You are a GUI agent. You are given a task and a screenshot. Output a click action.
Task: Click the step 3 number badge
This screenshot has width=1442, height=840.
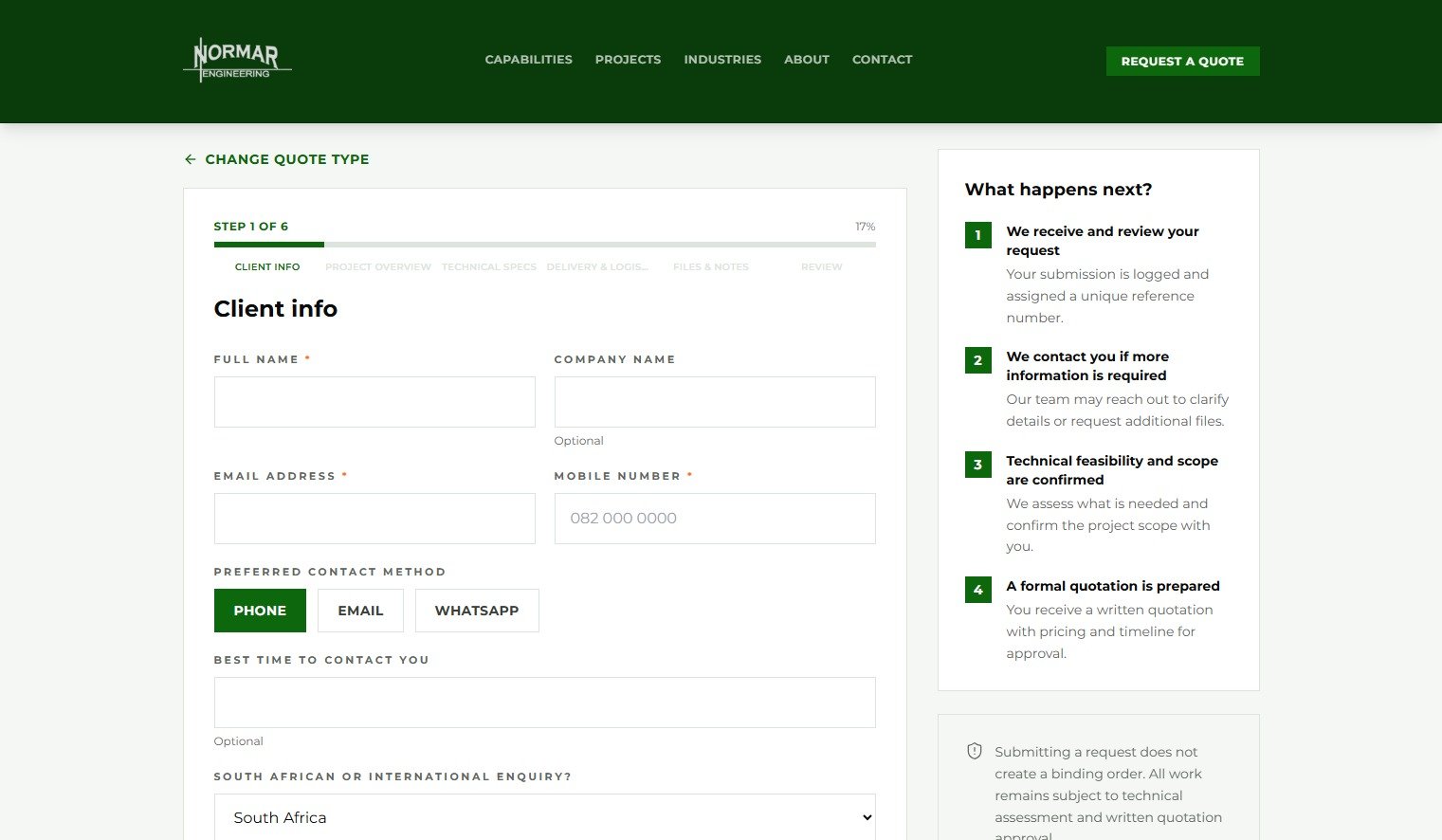(x=978, y=465)
